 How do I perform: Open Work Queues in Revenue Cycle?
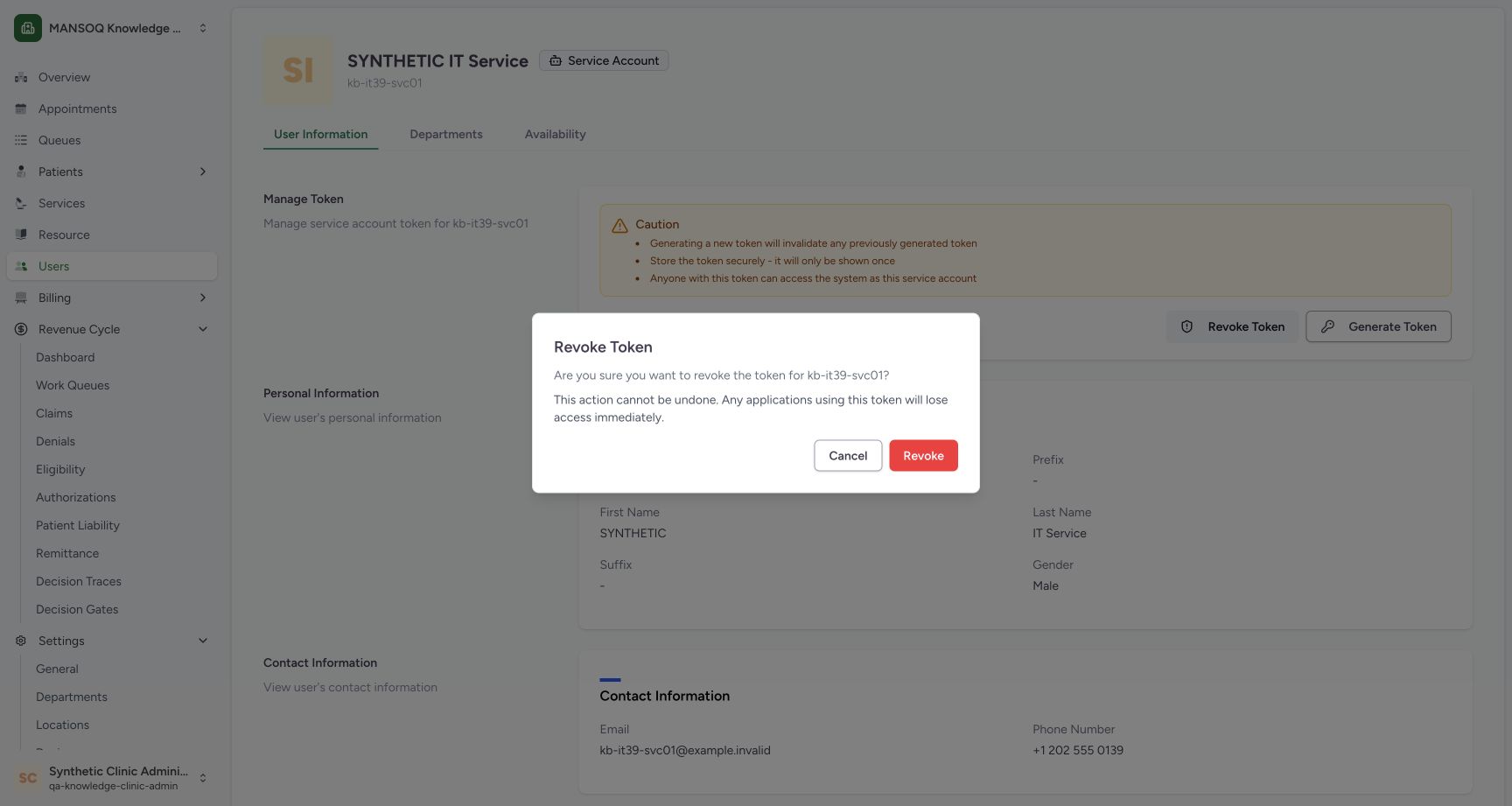[x=73, y=385]
